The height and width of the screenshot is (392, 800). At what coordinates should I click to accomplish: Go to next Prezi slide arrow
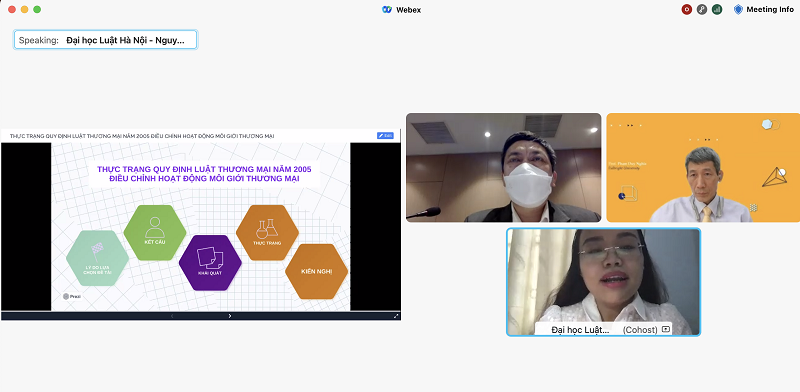[x=230, y=316]
